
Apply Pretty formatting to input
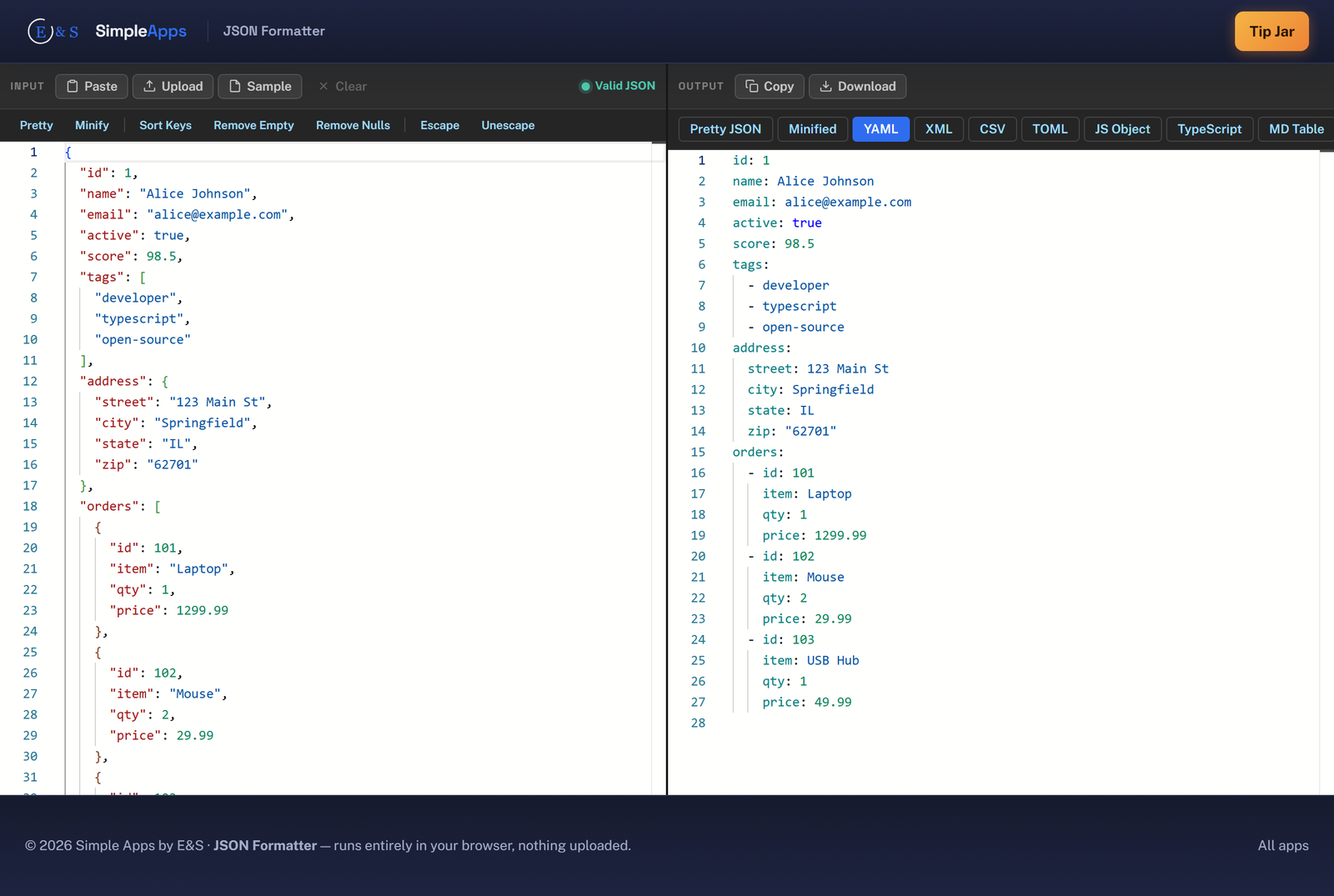(x=37, y=125)
